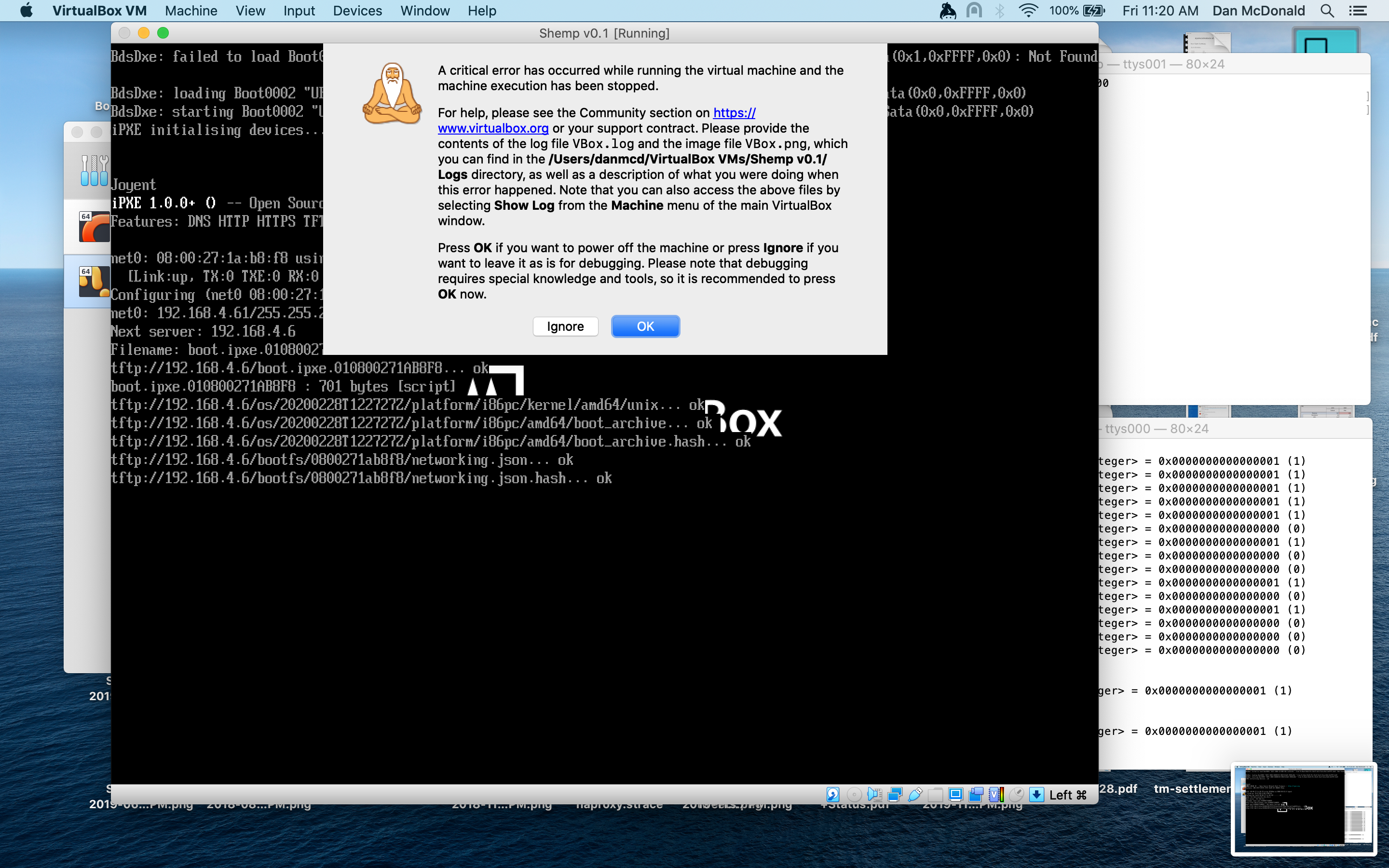Expand the View menu in menu bar
The image size is (1389, 868).
click(250, 10)
